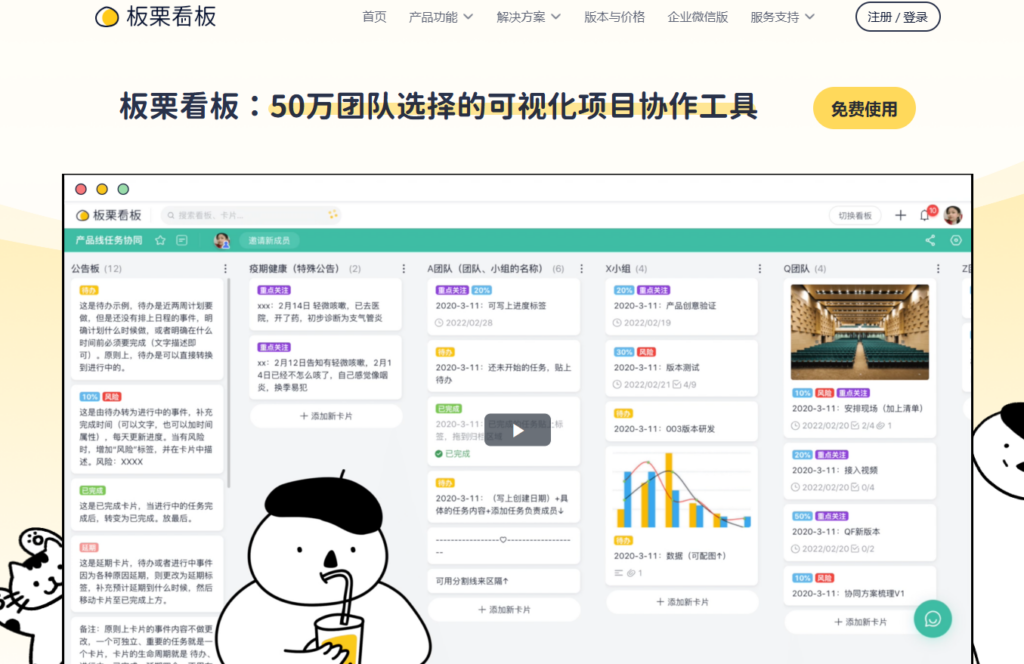Open board settings icon in green bar

point(956,240)
